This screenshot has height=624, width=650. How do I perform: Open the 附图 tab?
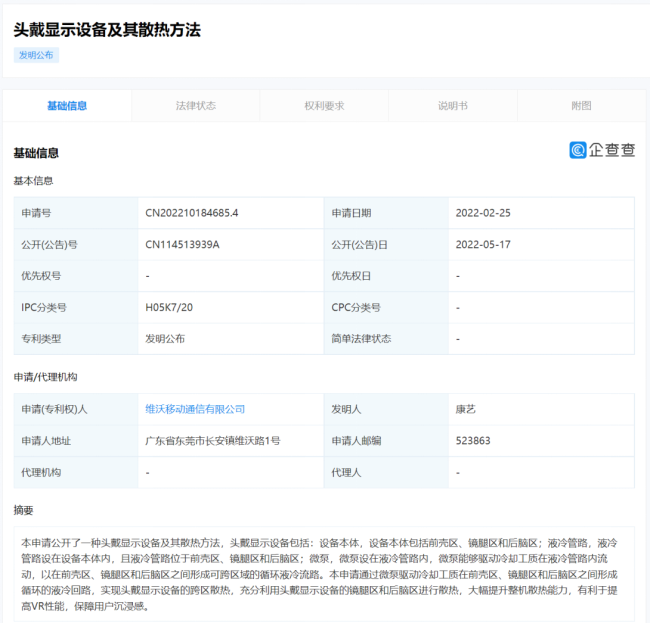click(x=581, y=105)
